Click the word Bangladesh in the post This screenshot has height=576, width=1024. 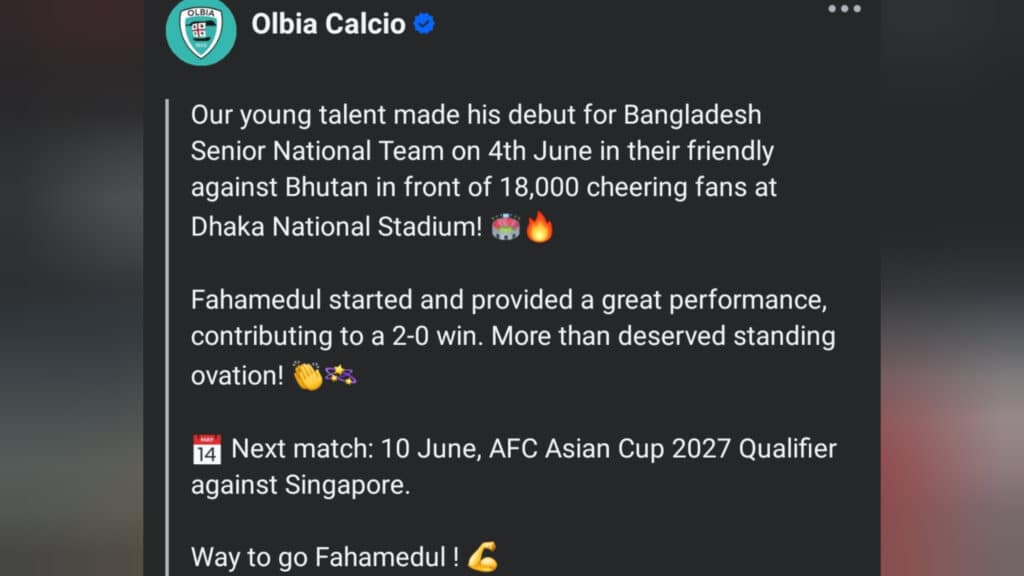[692, 115]
